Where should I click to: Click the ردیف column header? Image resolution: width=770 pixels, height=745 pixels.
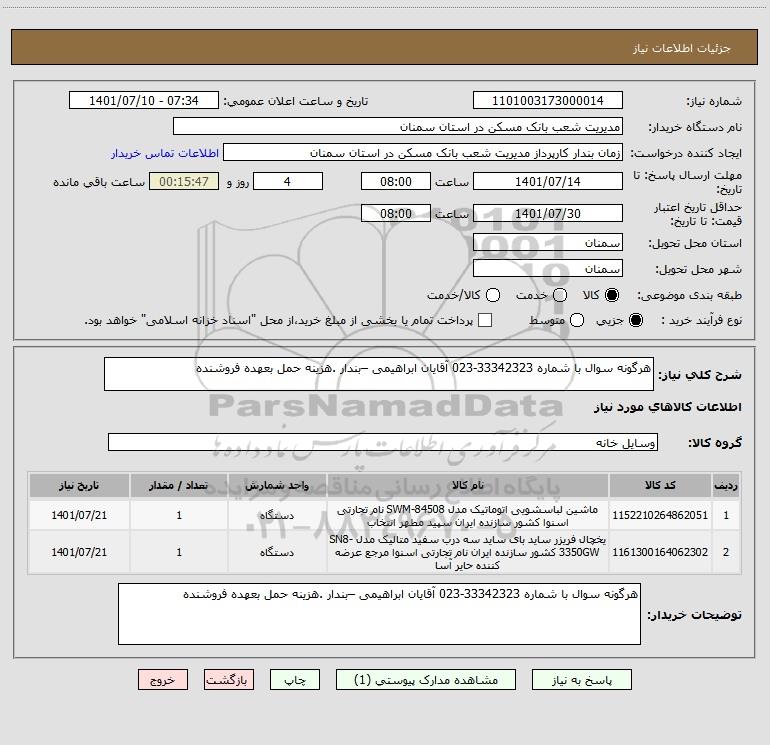(726, 485)
